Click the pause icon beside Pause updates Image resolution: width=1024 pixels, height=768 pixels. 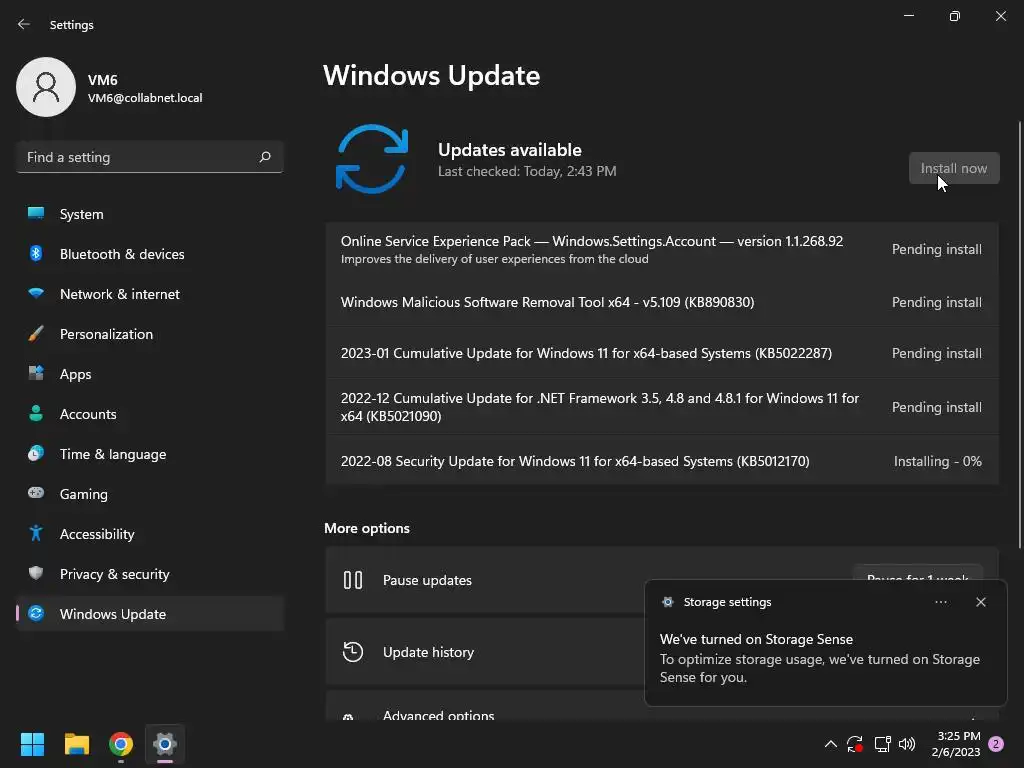pyautogui.click(x=353, y=580)
